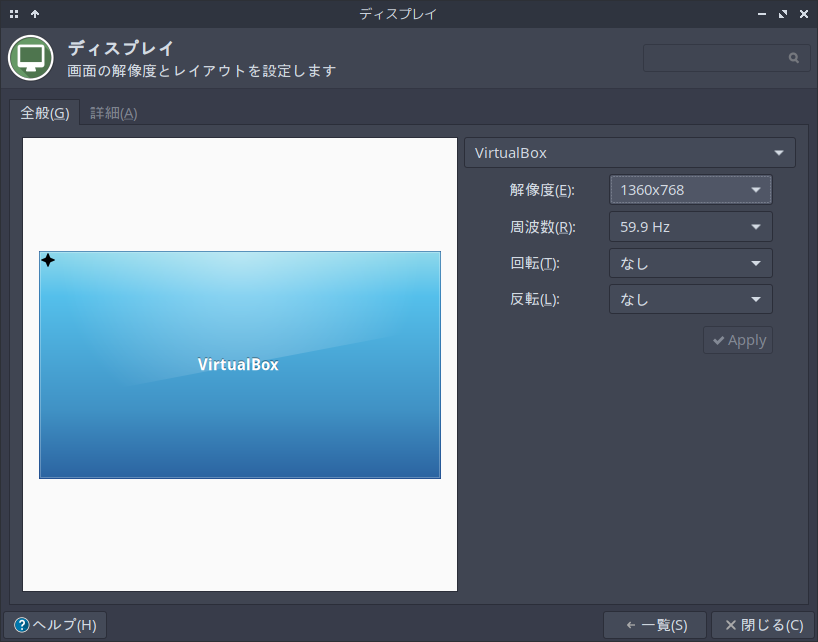Click the Apply button
The width and height of the screenshot is (818, 642).
(738, 340)
